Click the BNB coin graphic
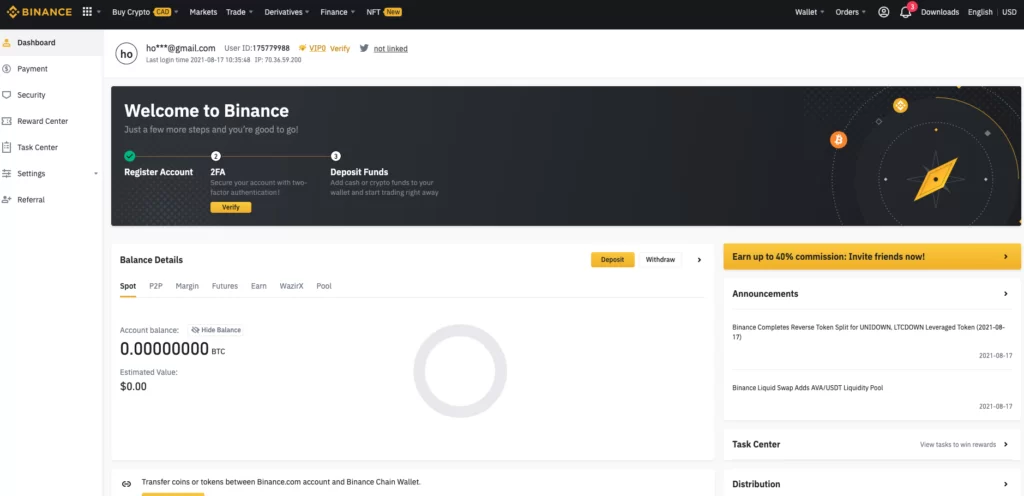The image size is (1024, 496). (901, 105)
